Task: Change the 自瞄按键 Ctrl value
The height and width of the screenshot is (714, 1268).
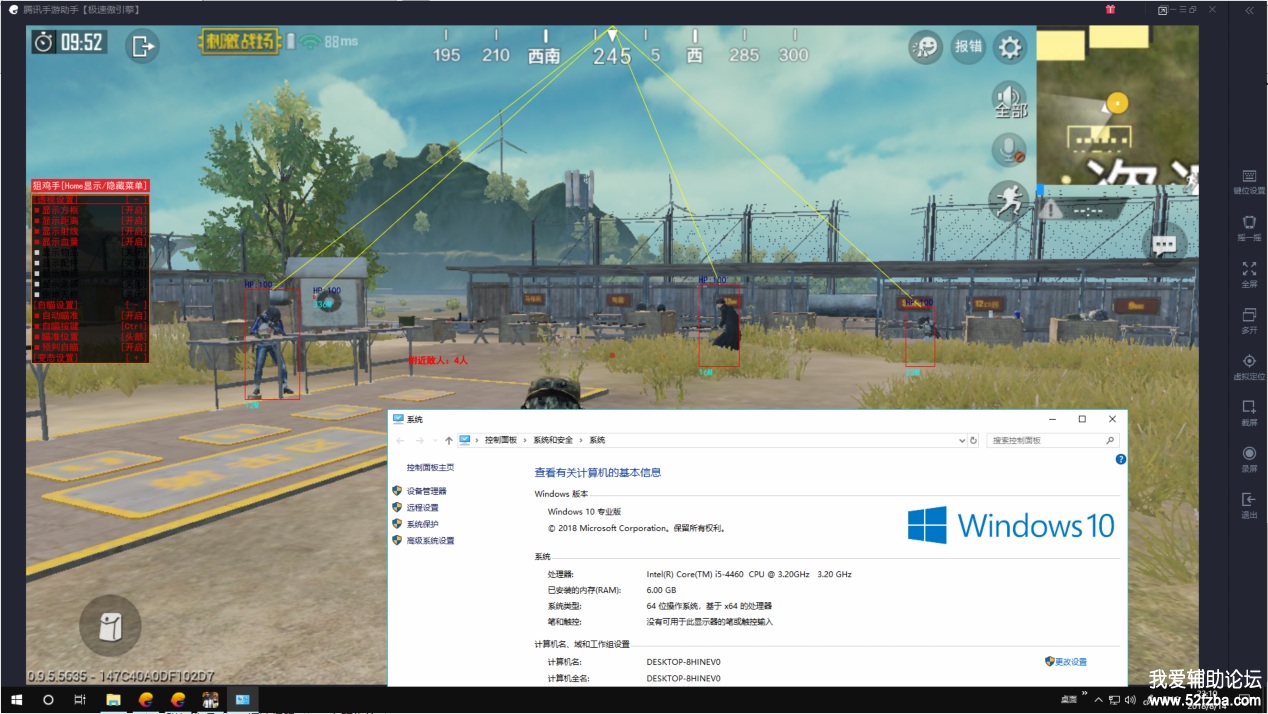Action: (134, 326)
